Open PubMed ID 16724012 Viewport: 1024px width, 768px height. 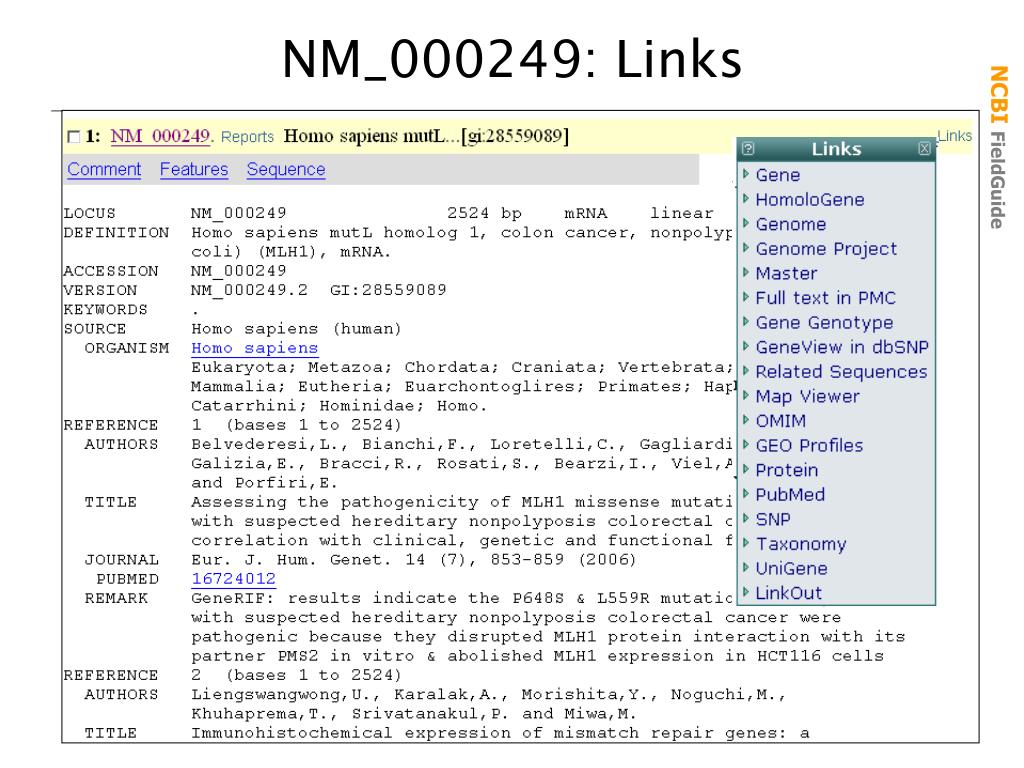[x=234, y=579]
